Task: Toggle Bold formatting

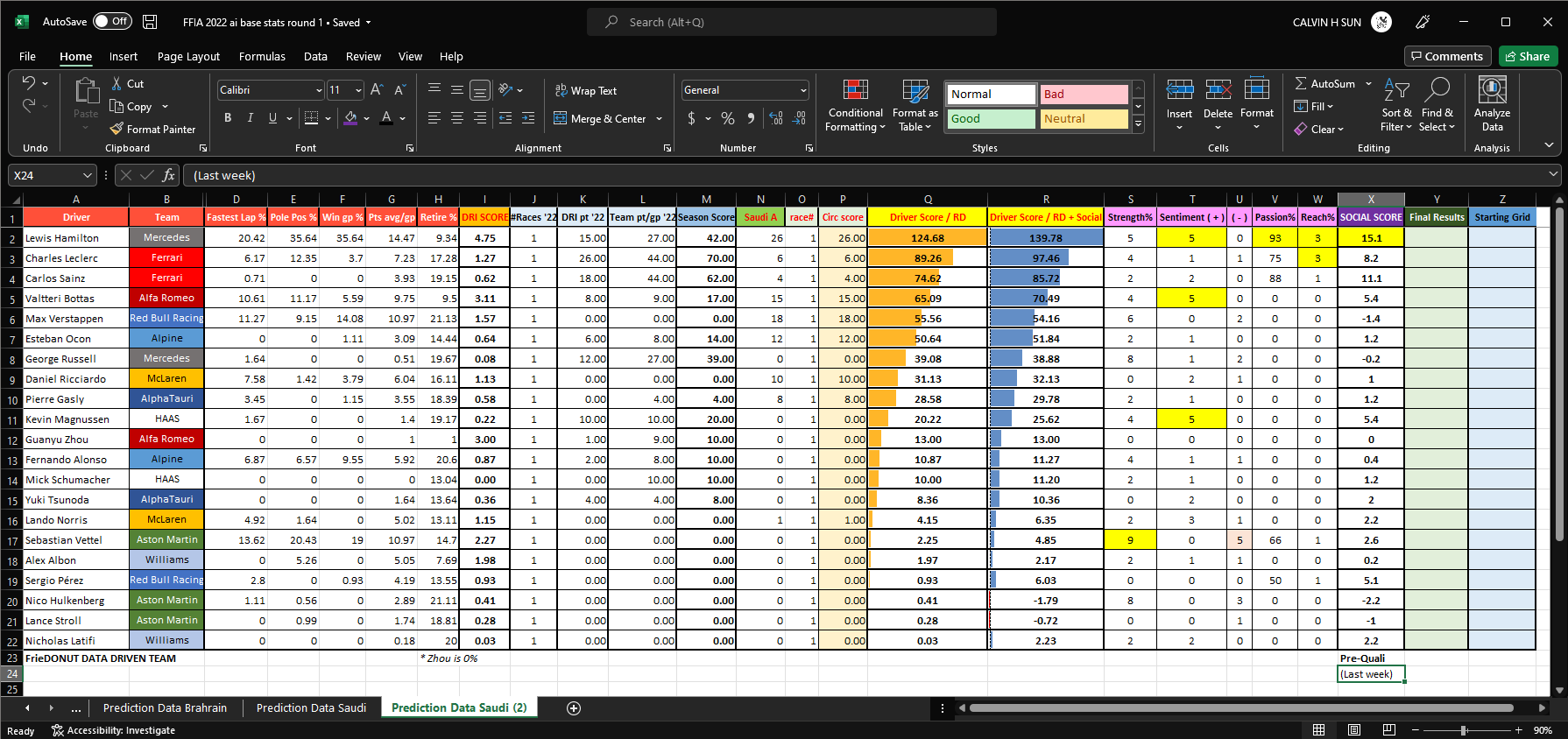Action: click(x=228, y=117)
